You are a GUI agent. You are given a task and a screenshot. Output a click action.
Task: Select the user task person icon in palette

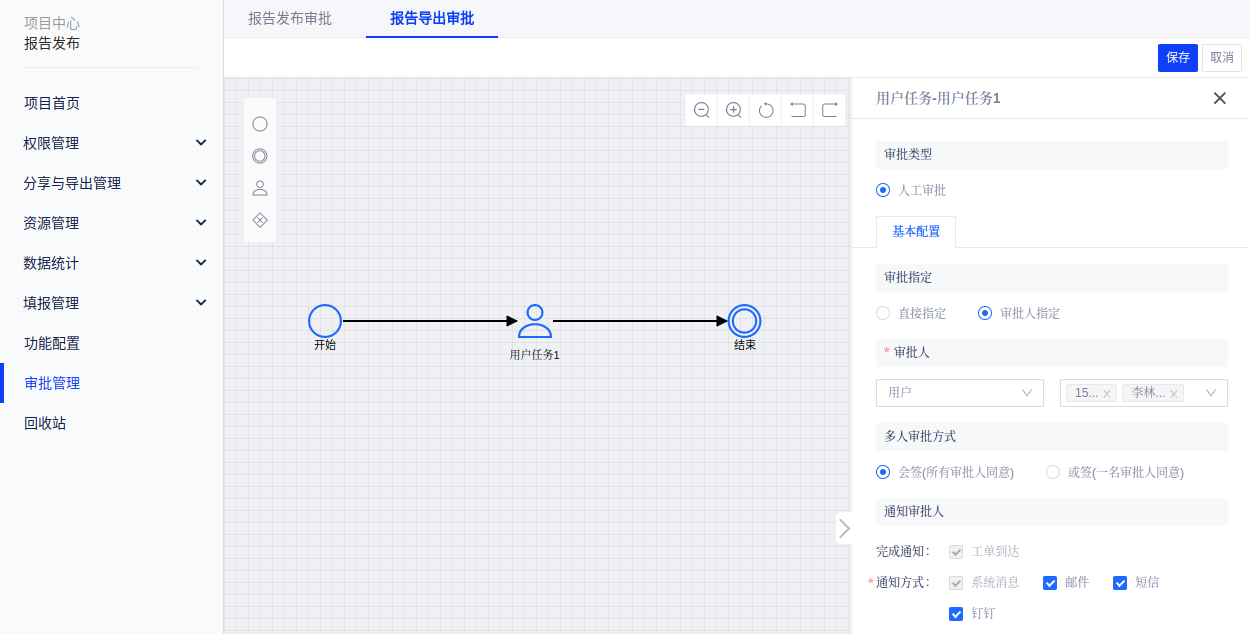pos(260,188)
